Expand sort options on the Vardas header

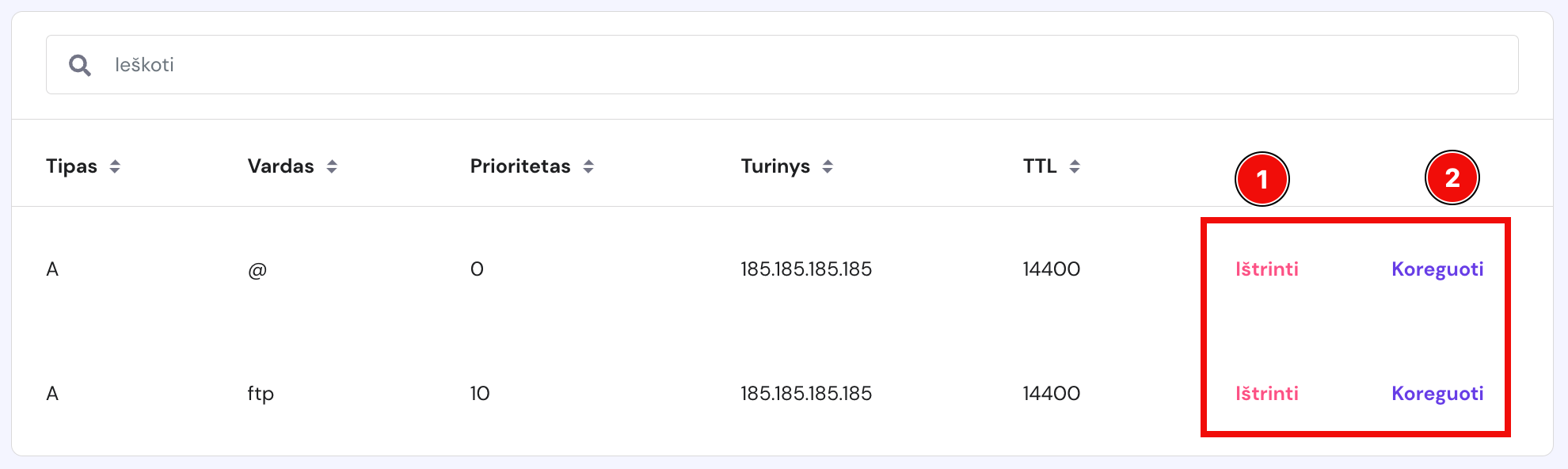click(333, 166)
